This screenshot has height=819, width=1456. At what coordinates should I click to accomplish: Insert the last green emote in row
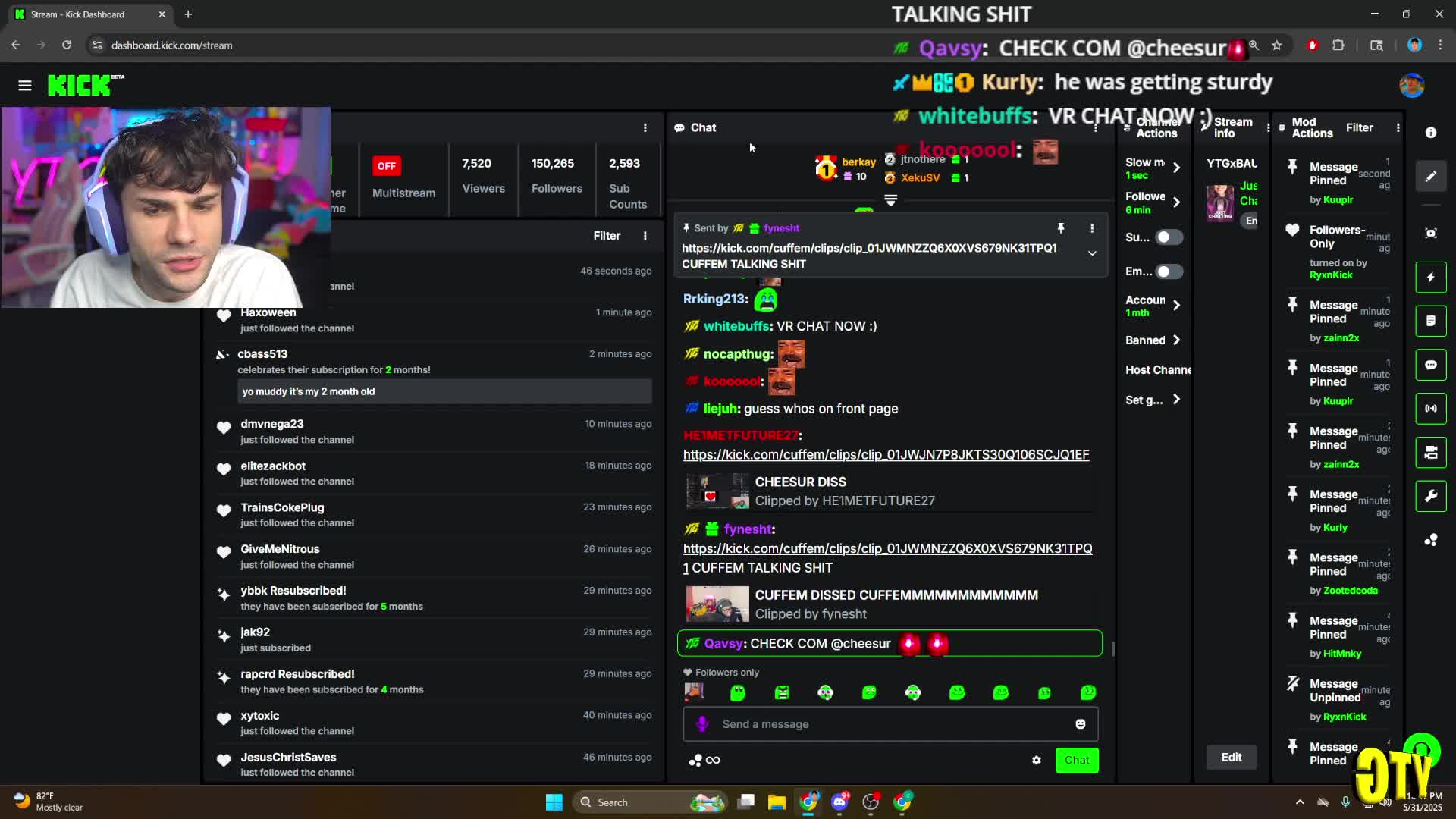[x=1088, y=692]
